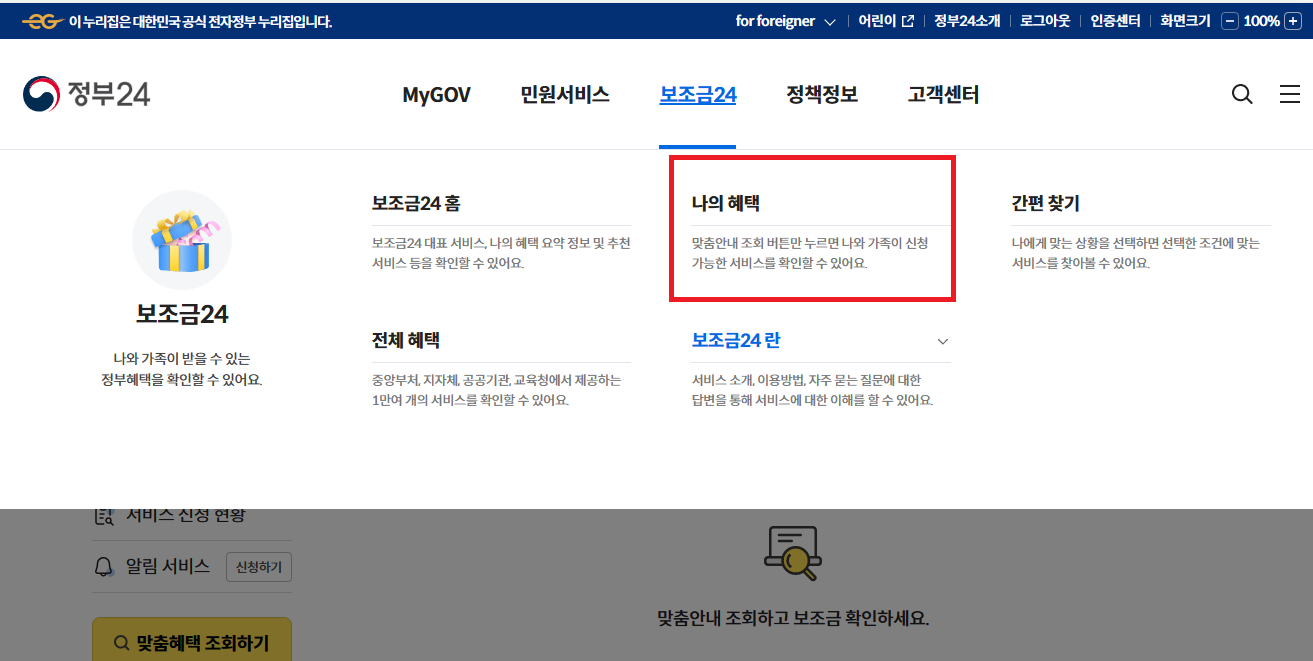Open the 인증센터 link

(1115, 21)
